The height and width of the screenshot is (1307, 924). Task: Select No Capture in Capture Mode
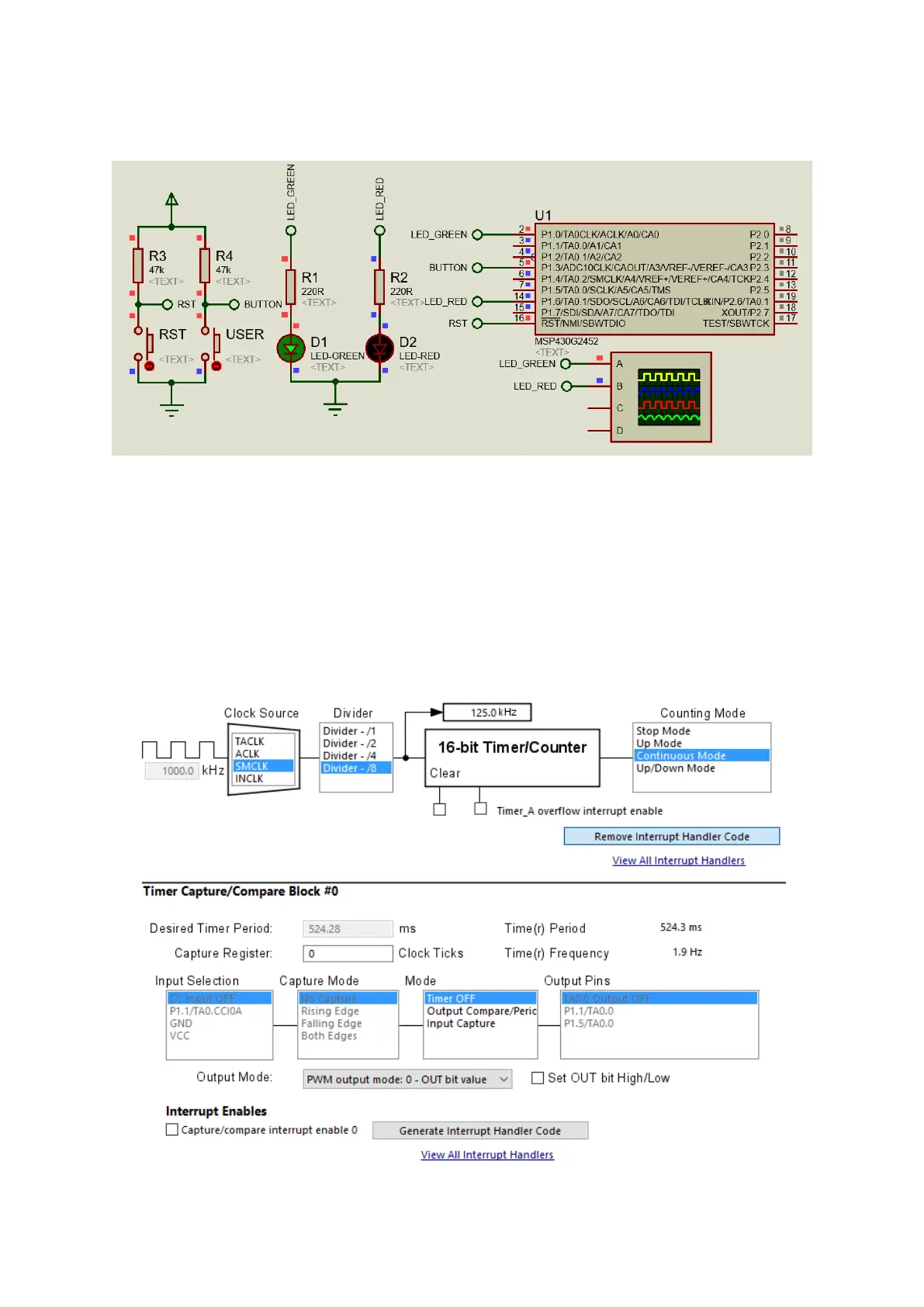click(348, 999)
